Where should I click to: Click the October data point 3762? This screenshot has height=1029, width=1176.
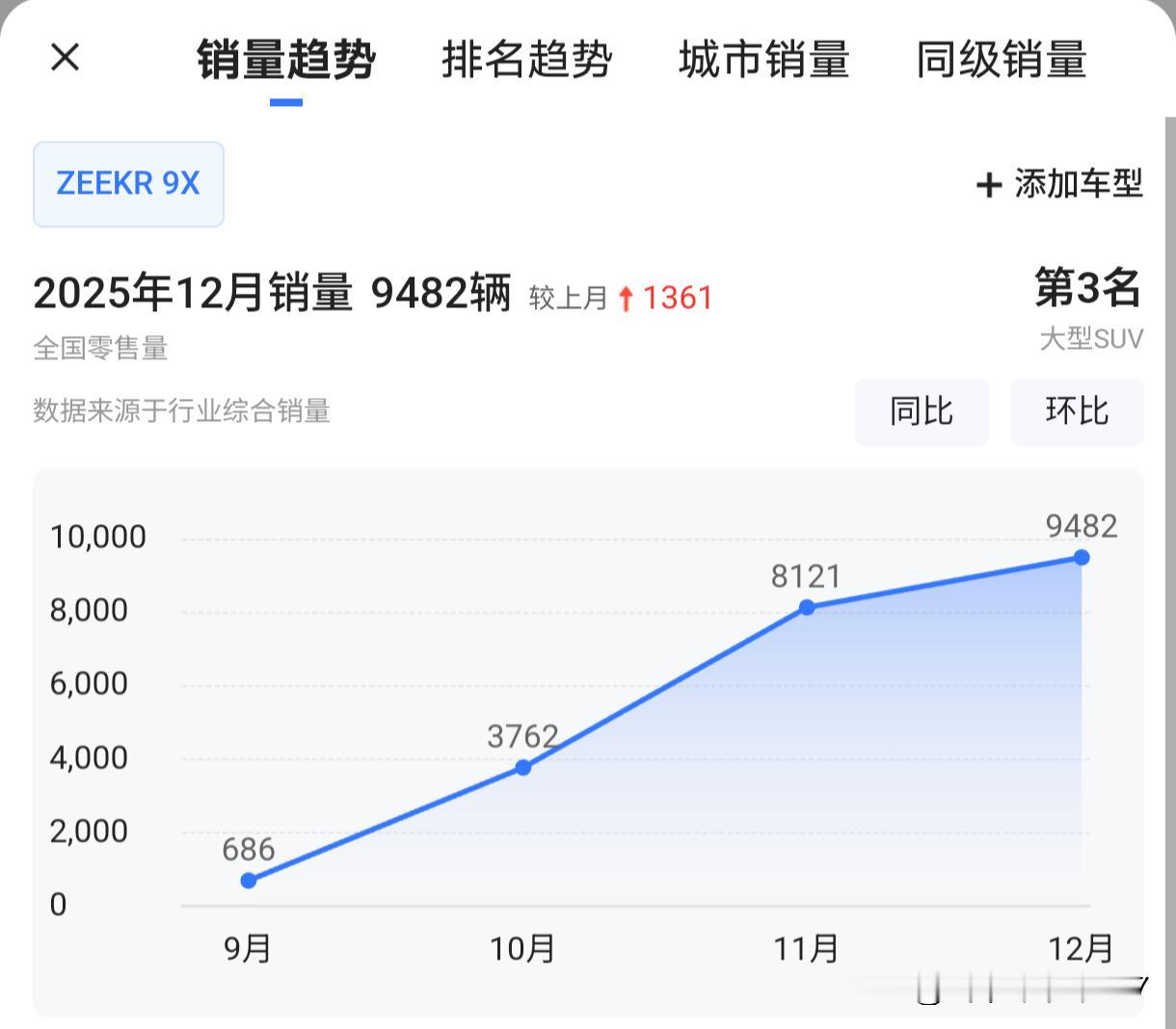point(523,767)
